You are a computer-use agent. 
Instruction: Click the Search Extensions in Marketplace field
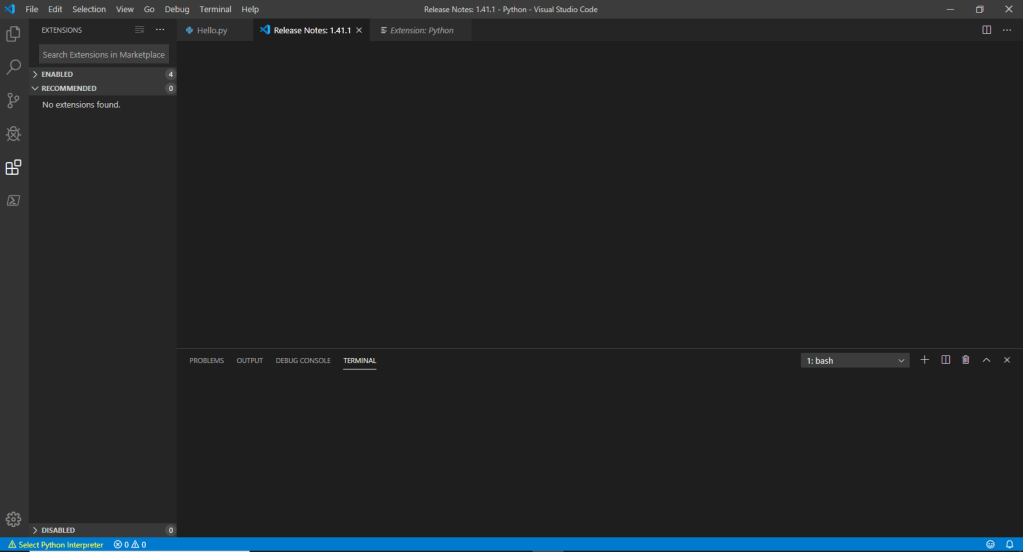pos(103,55)
